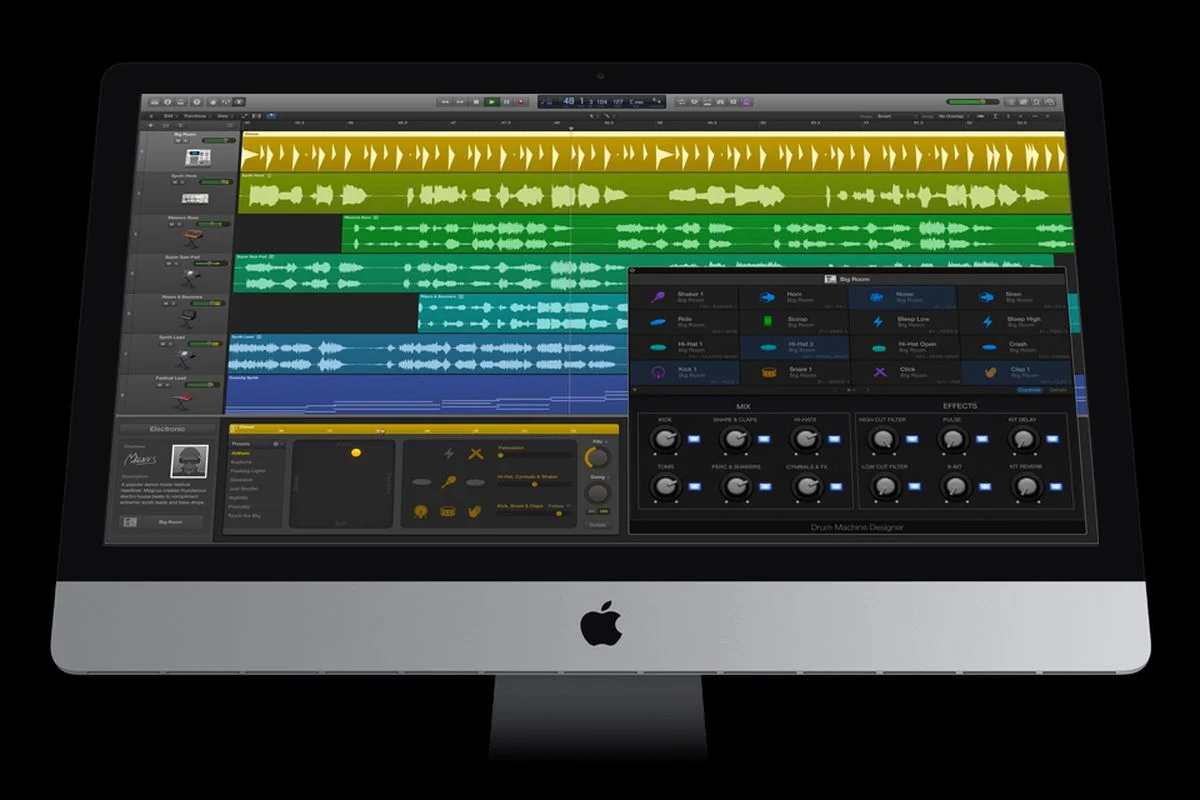This screenshot has height=800, width=1200.
Task: Open the View dropdown in the tracks area
Action: point(221,116)
